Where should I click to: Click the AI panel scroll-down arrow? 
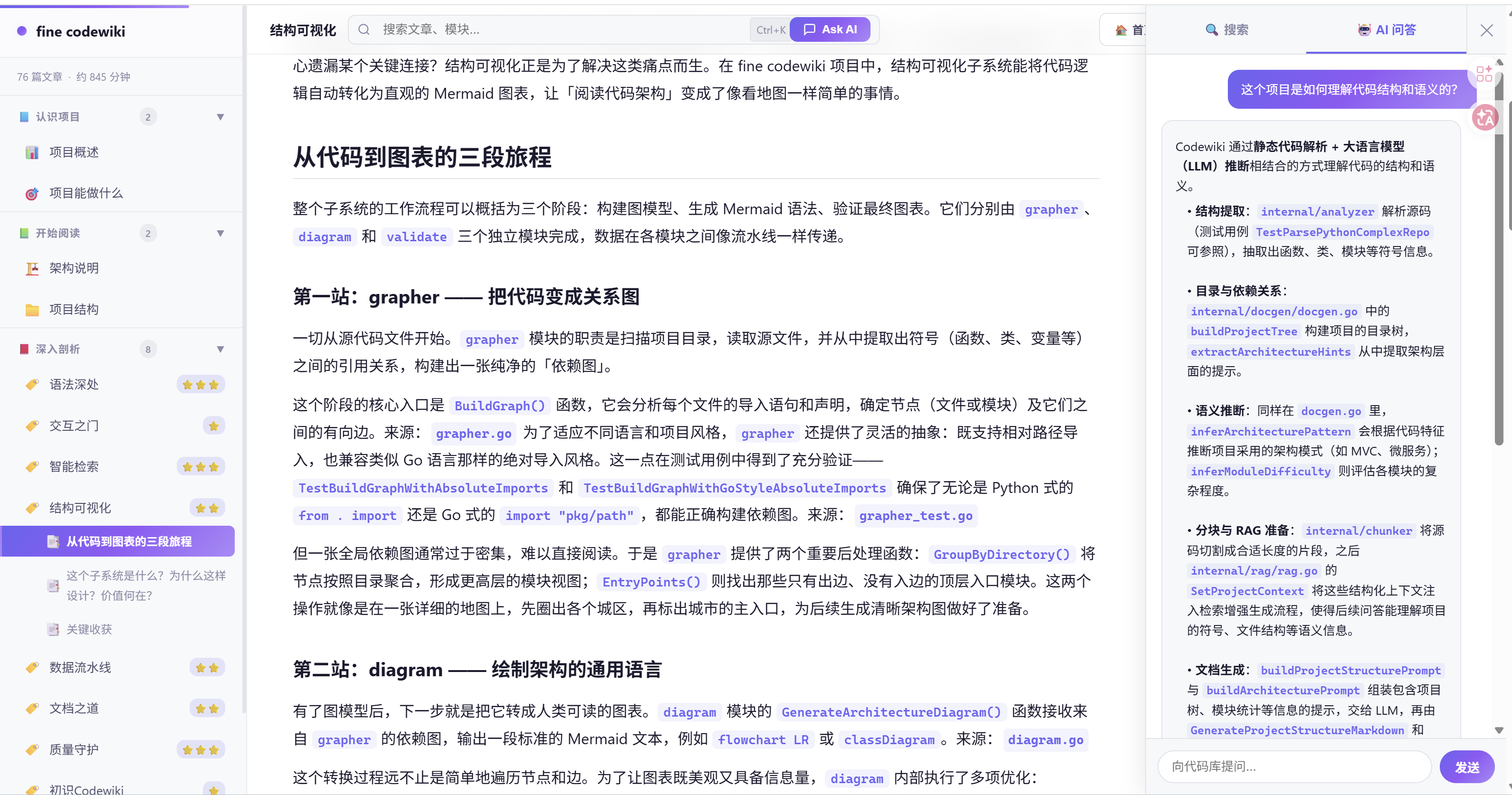[x=1499, y=730]
